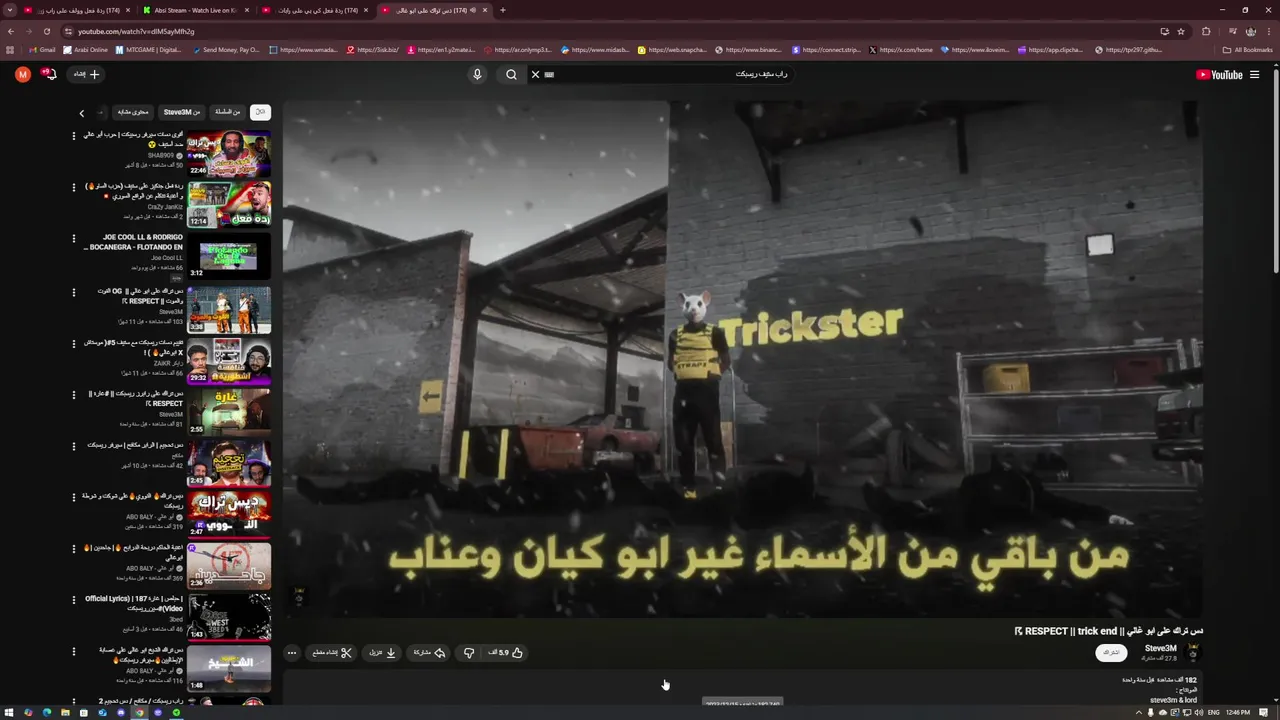This screenshot has height=720, width=1280.
Task: Select the 'محتوى مشابه' filter chip
Action: (133, 112)
